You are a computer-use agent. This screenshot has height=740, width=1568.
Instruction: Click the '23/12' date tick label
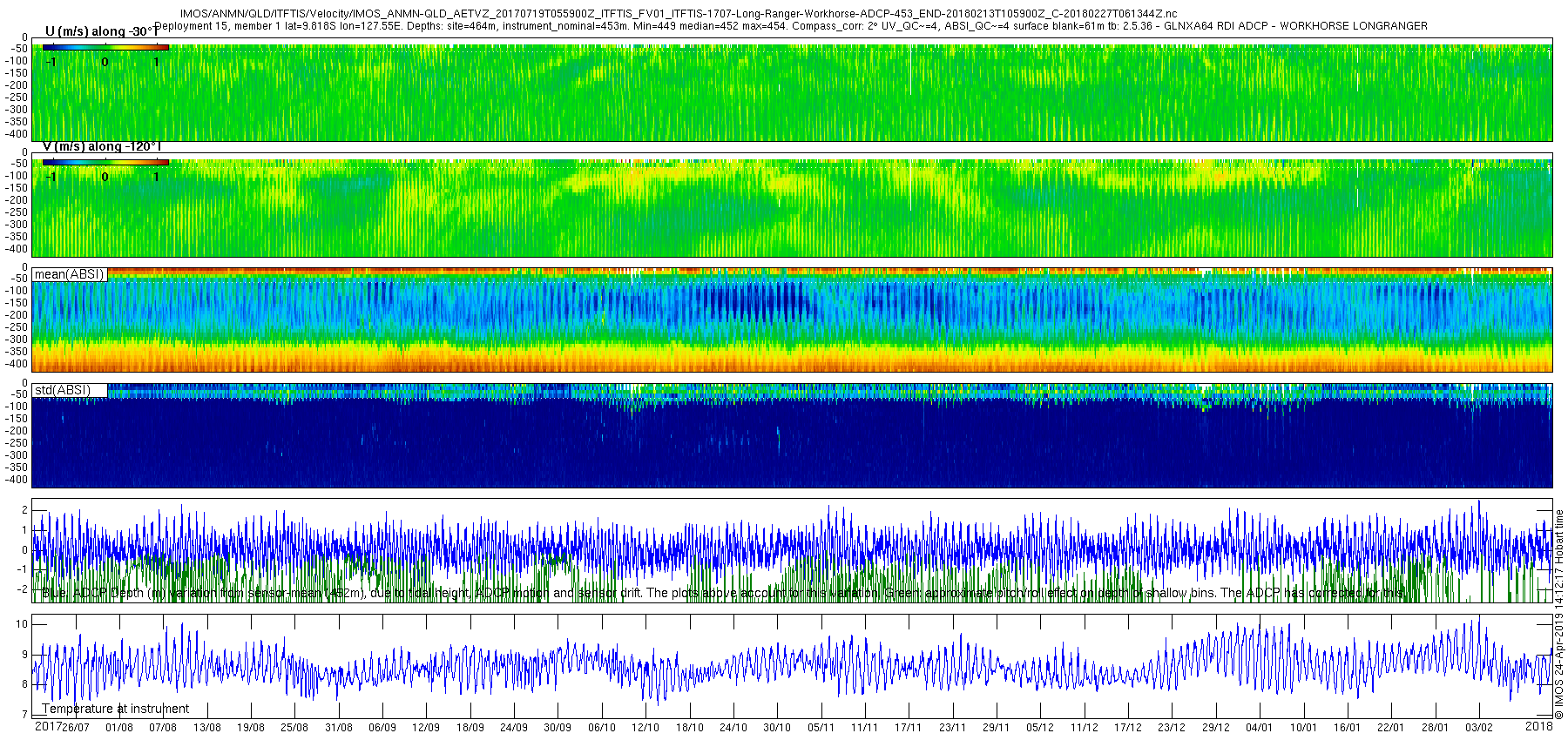click(x=1172, y=728)
